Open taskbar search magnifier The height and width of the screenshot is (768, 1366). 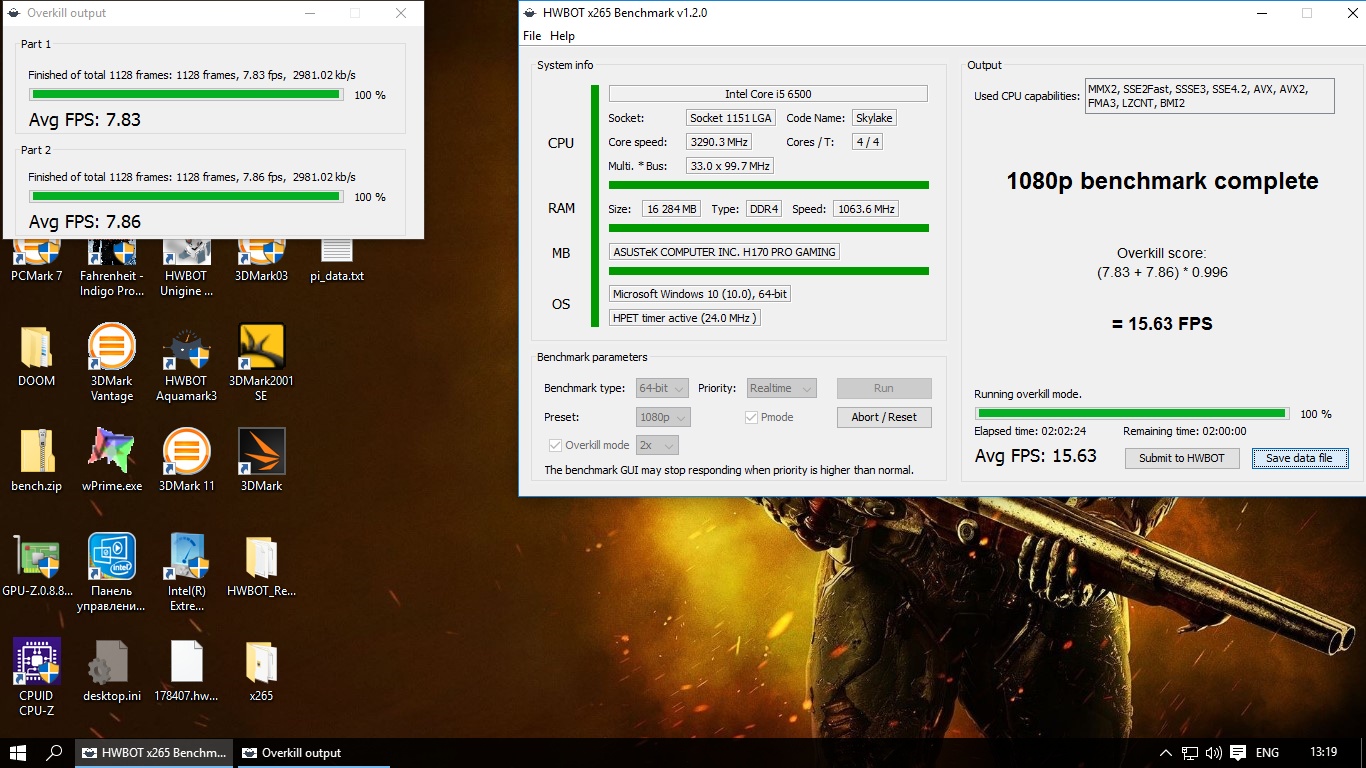(x=55, y=753)
